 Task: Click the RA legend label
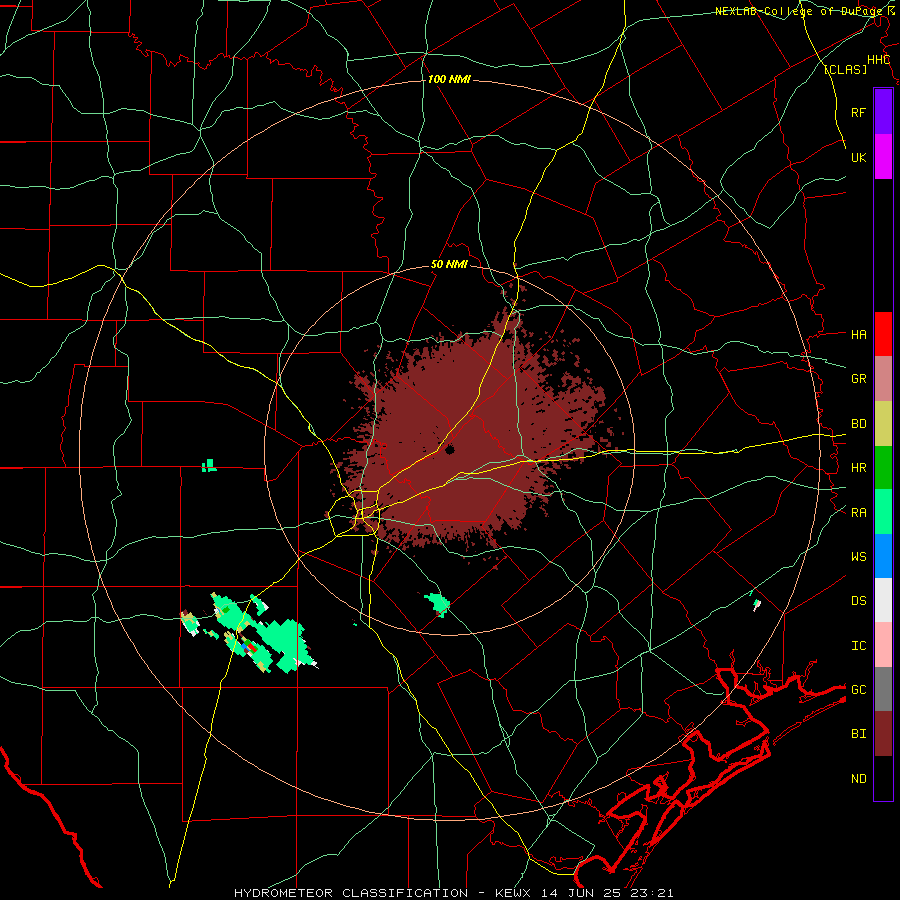click(858, 513)
